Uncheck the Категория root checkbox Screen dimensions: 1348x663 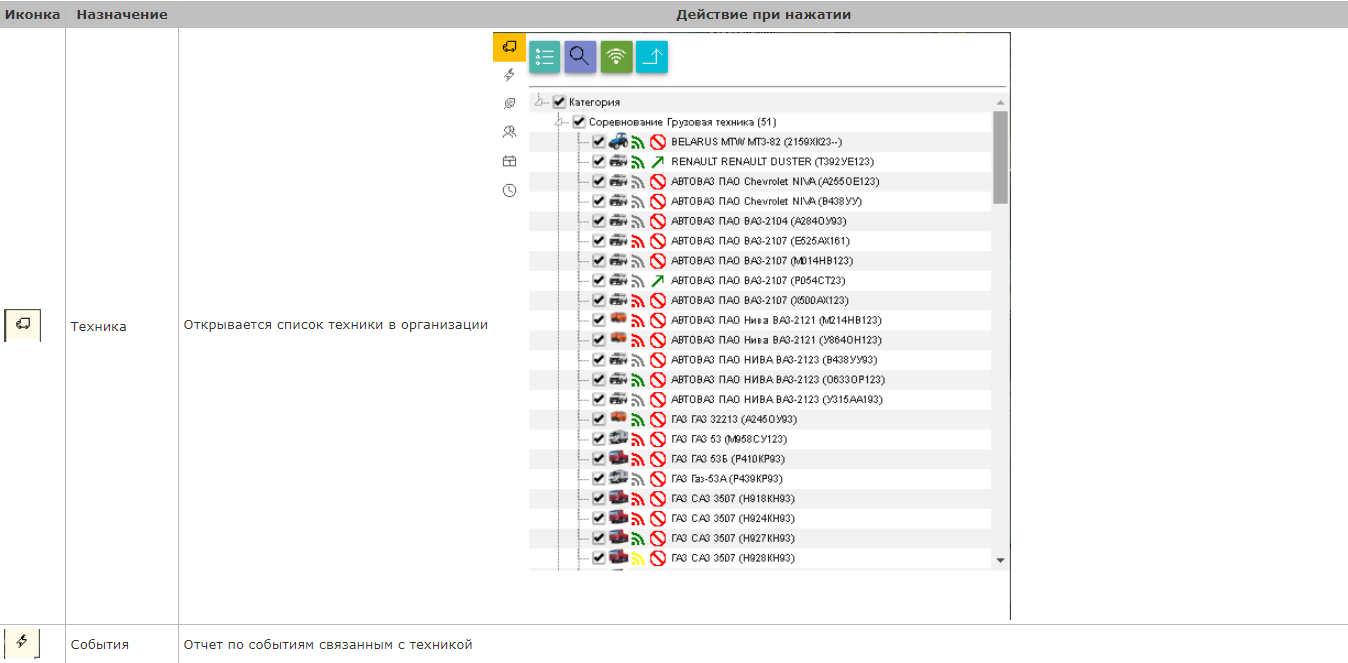pos(559,102)
